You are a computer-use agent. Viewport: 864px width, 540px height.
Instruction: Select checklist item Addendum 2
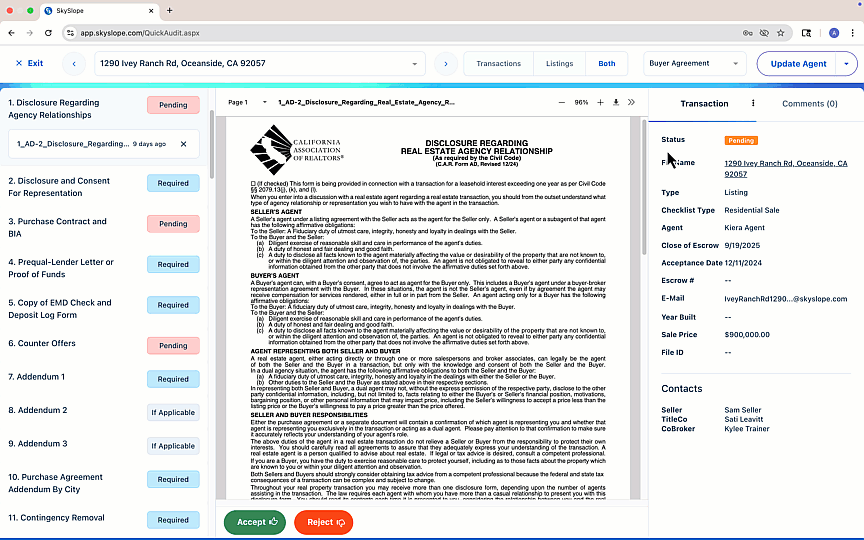pos(37,411)
